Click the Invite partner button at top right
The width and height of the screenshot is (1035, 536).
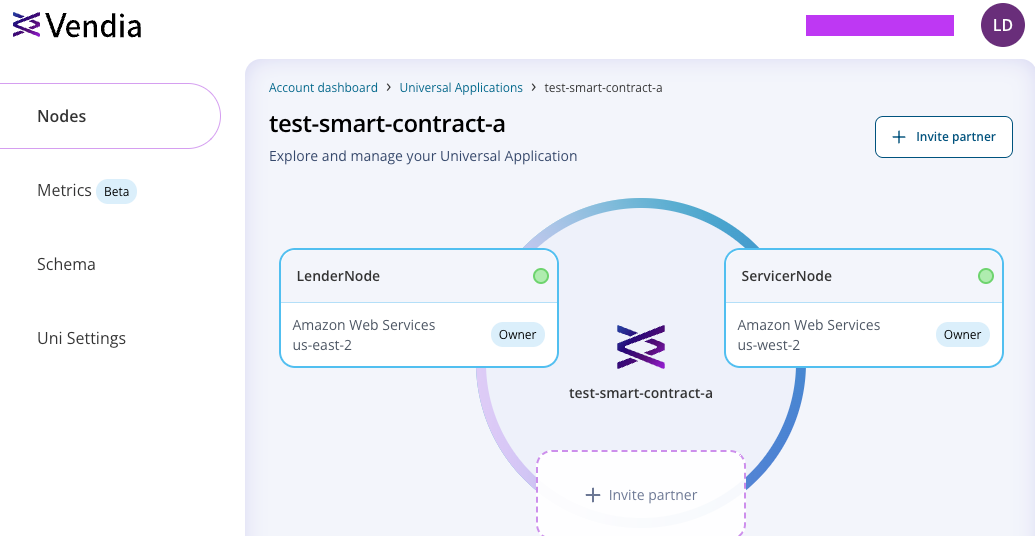point(944,137)
